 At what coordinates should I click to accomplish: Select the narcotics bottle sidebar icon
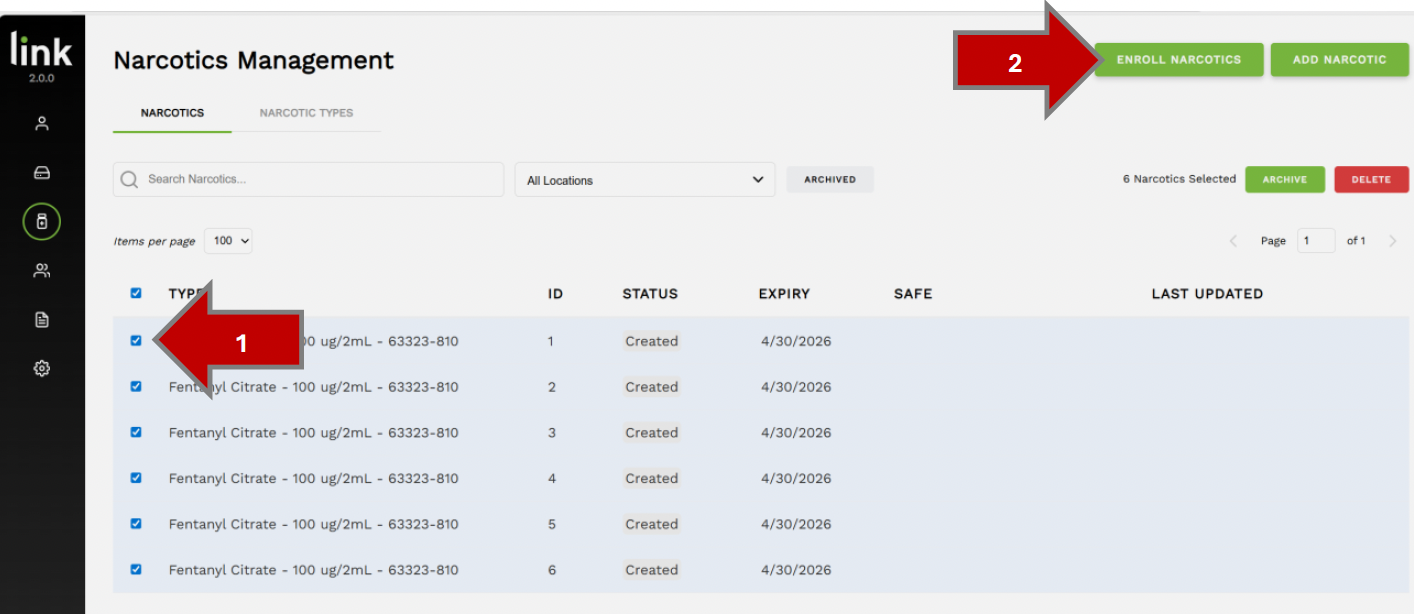click(42, 222)
